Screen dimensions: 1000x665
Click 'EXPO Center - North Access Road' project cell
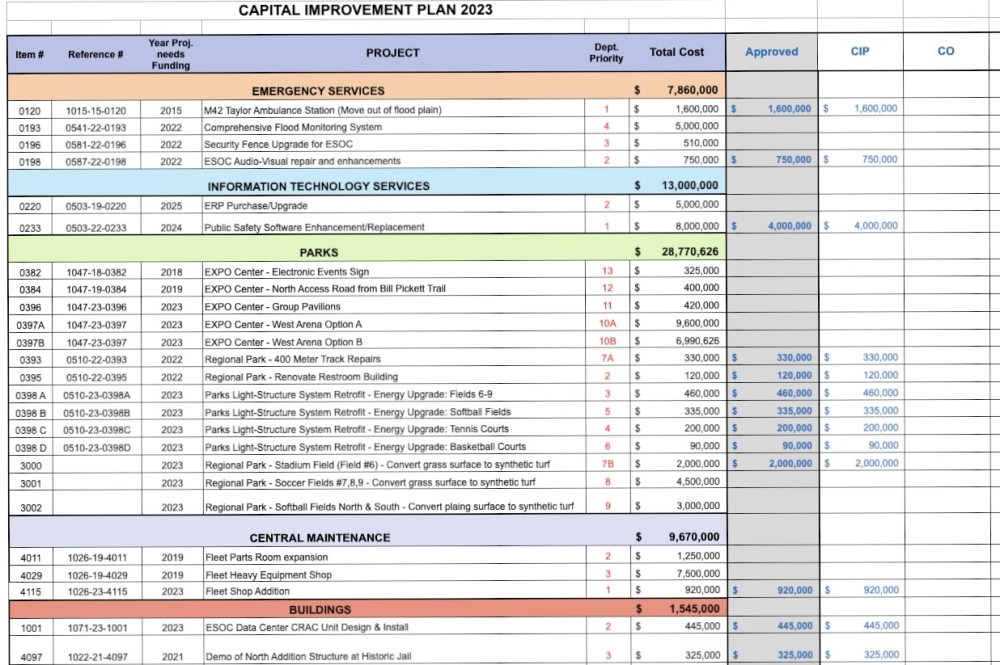[x=393, y=288]
